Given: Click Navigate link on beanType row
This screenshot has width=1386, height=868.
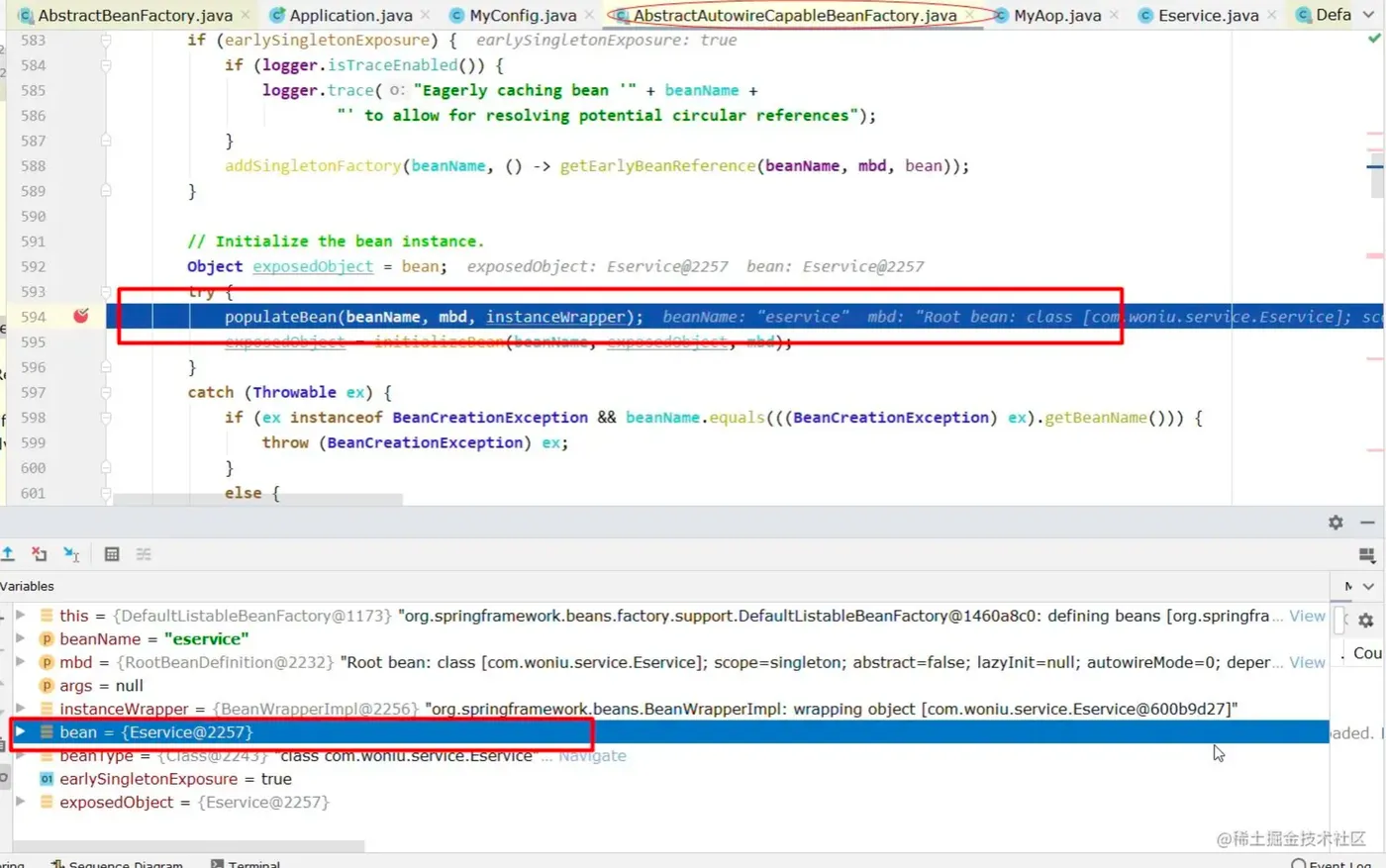Looking at the screenshot, I should click(x=592, y=755).
